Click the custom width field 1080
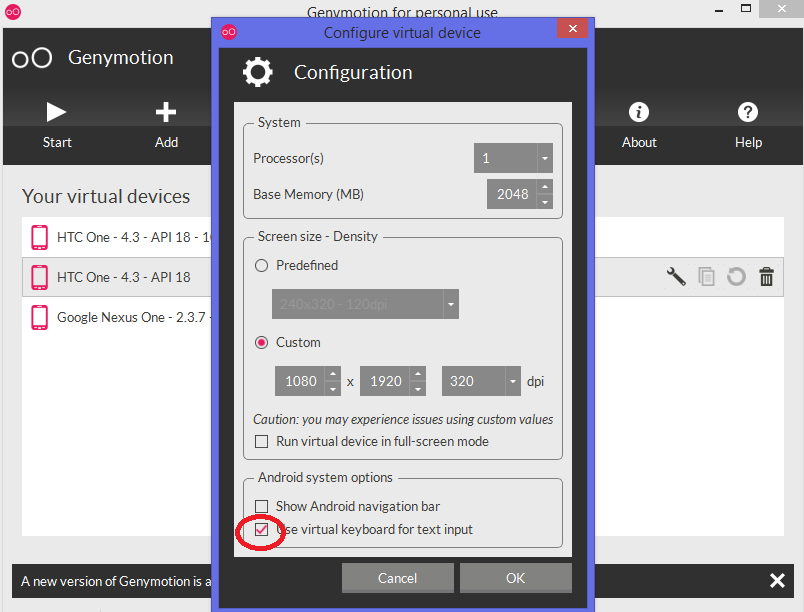 point(300,381)
